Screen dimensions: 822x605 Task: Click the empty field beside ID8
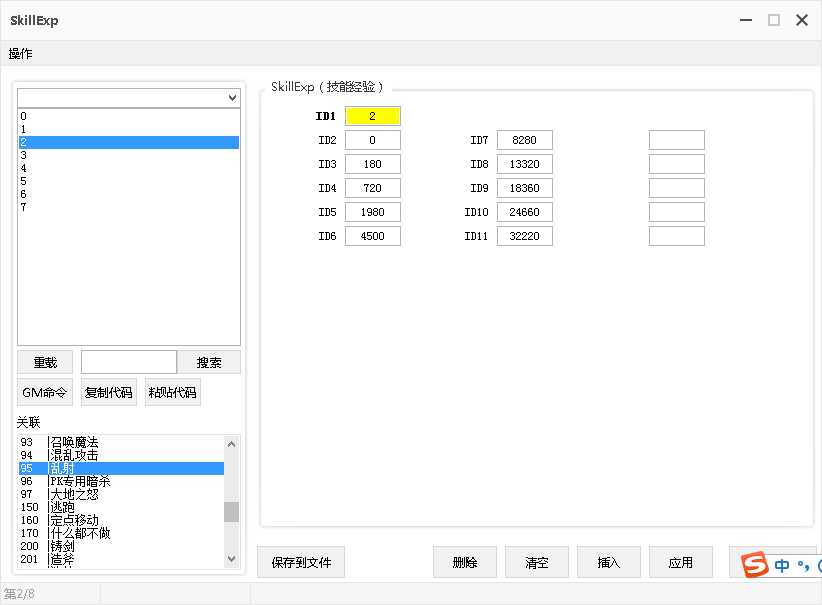coord(677,164)
